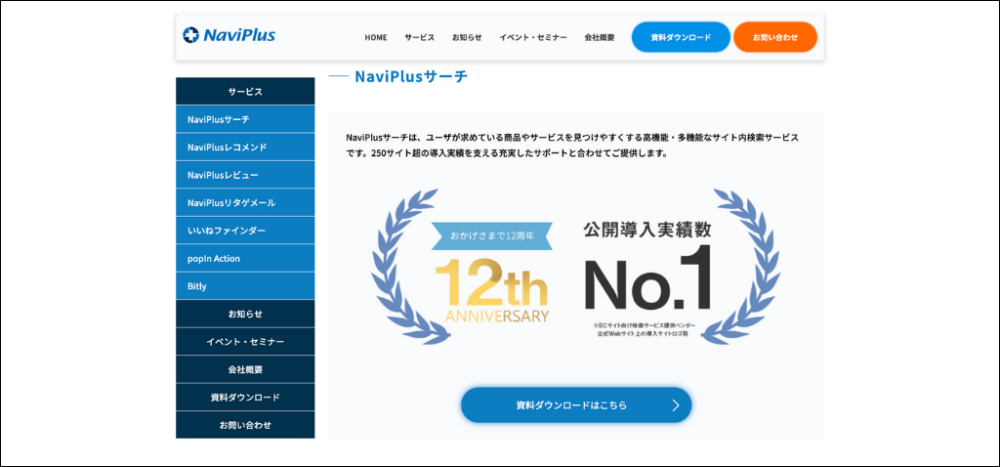Viewport: 1000px width, 467px height.
Task: Open イベント・セミナー in the sidebar
Action: 245,341
